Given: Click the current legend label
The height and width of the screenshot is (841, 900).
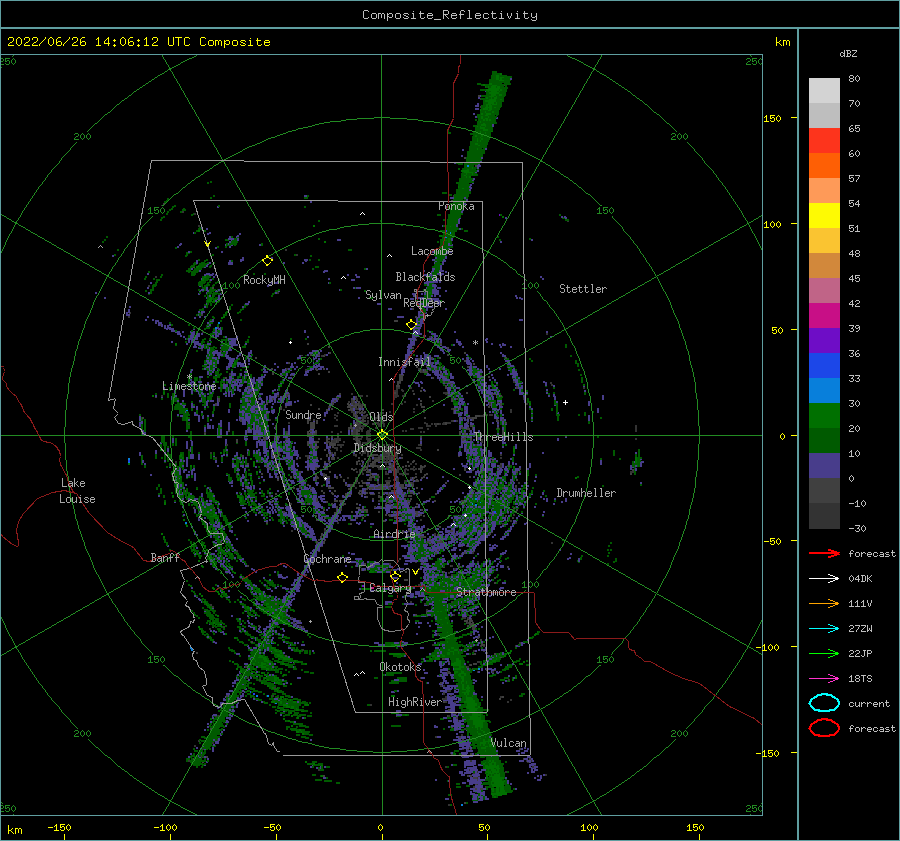Looking at the screenshot, I should [x=868, y=703].
